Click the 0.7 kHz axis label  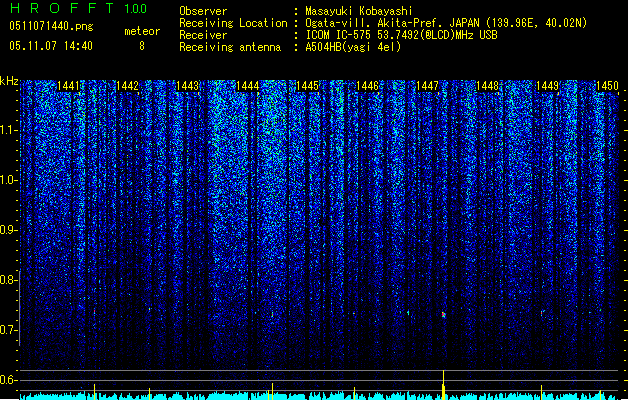(9, 330)
